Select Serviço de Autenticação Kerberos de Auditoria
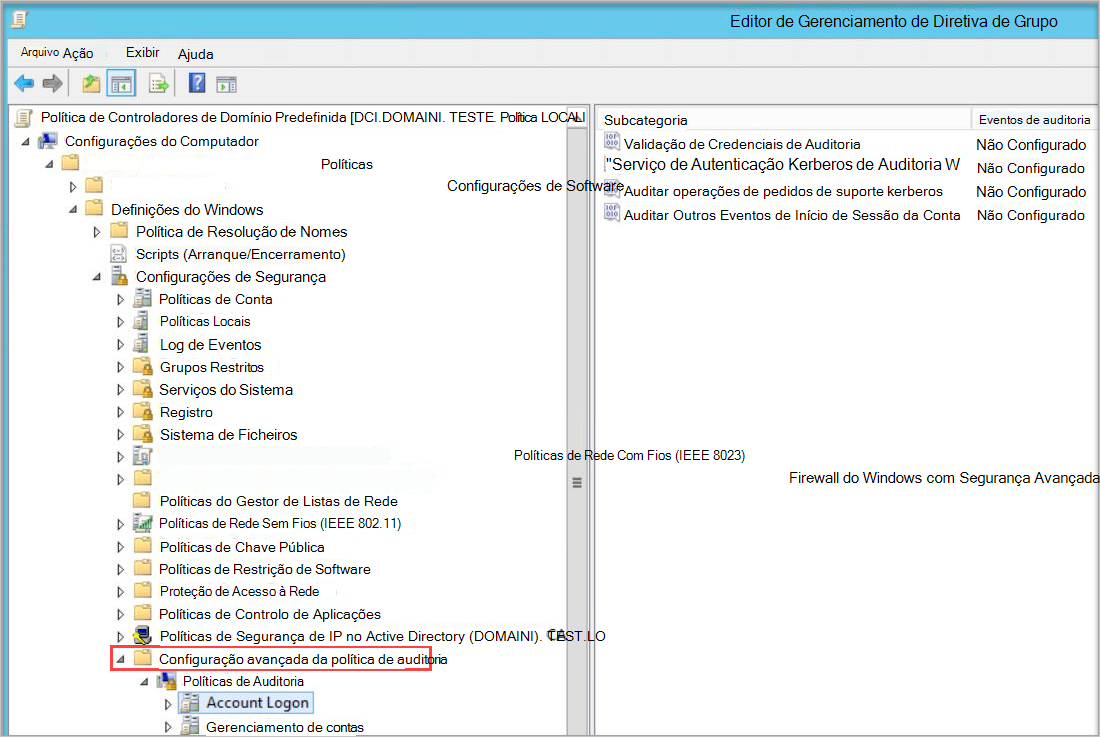The width and height of the screenshot is (1100, 737). [x=783, y=165]
